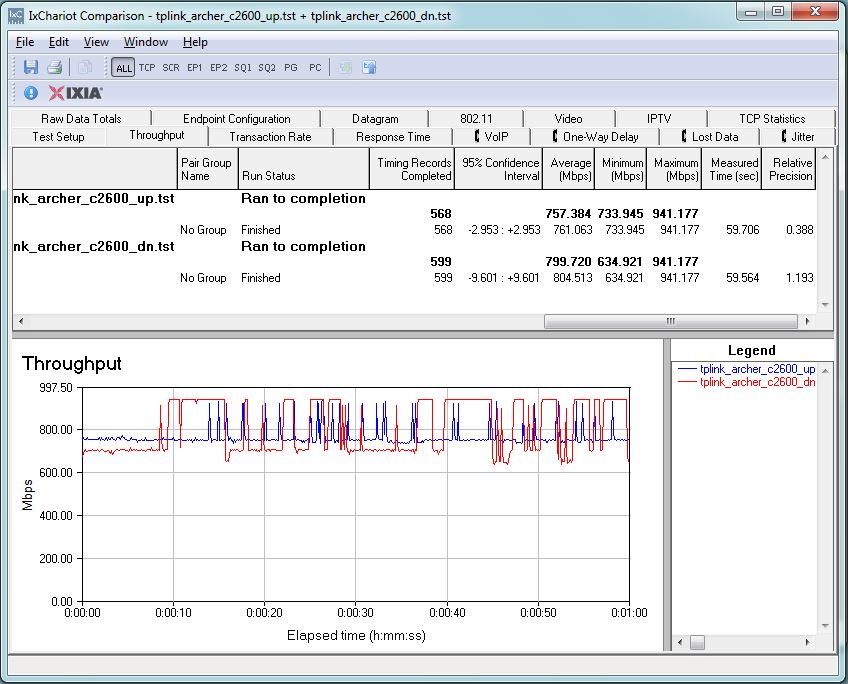Toggle the EP1 filter button
The height and width of the screenshot is (684, 848).
tap(195, 68)
